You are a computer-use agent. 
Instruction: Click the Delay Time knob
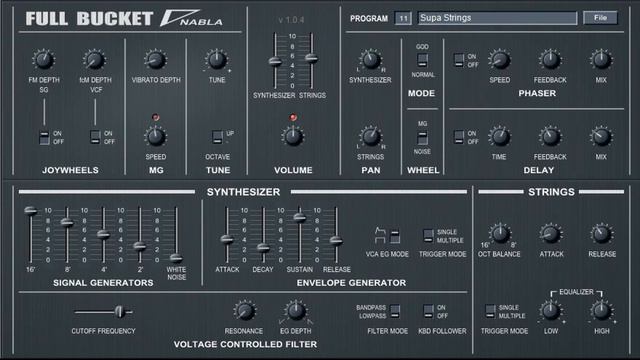[500, 137]
